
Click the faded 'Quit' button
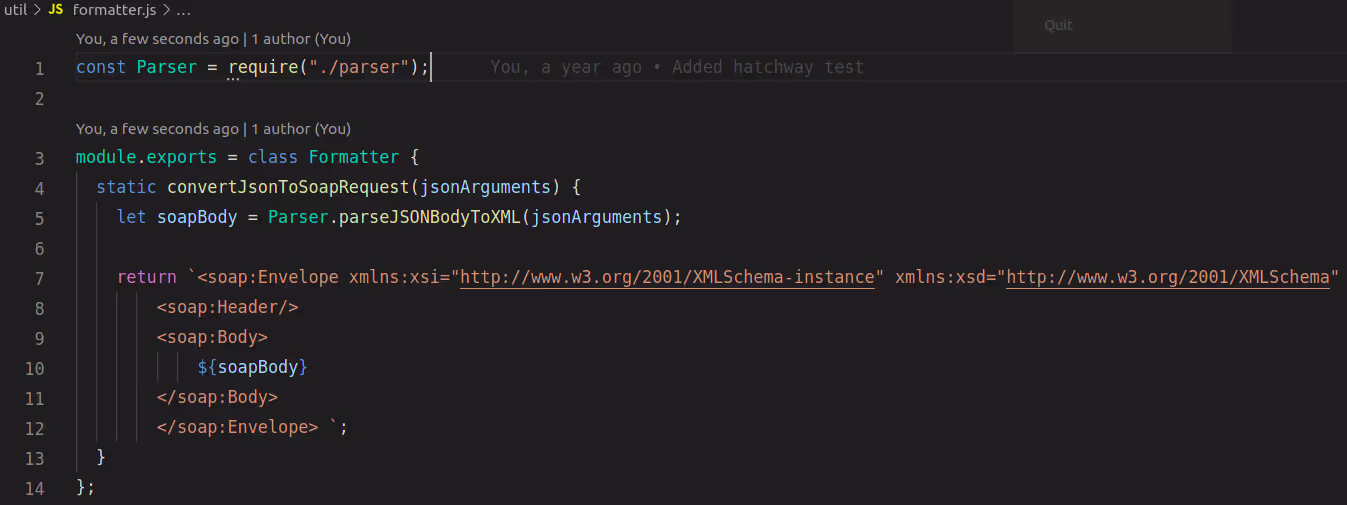(x=1058, y=25)
